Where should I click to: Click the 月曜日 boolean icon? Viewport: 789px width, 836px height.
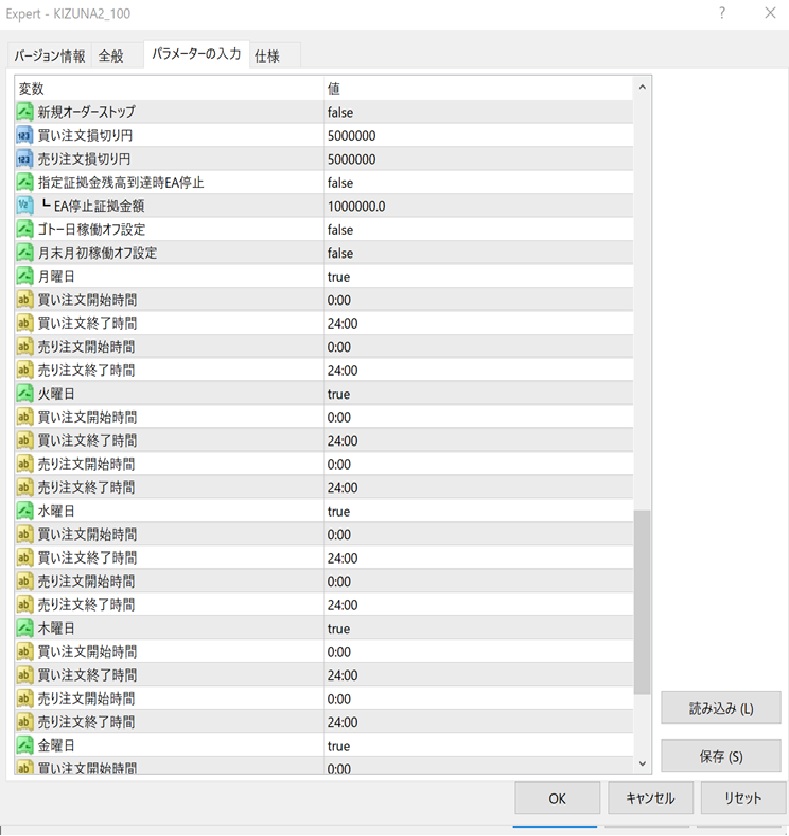tap(26, 276)
